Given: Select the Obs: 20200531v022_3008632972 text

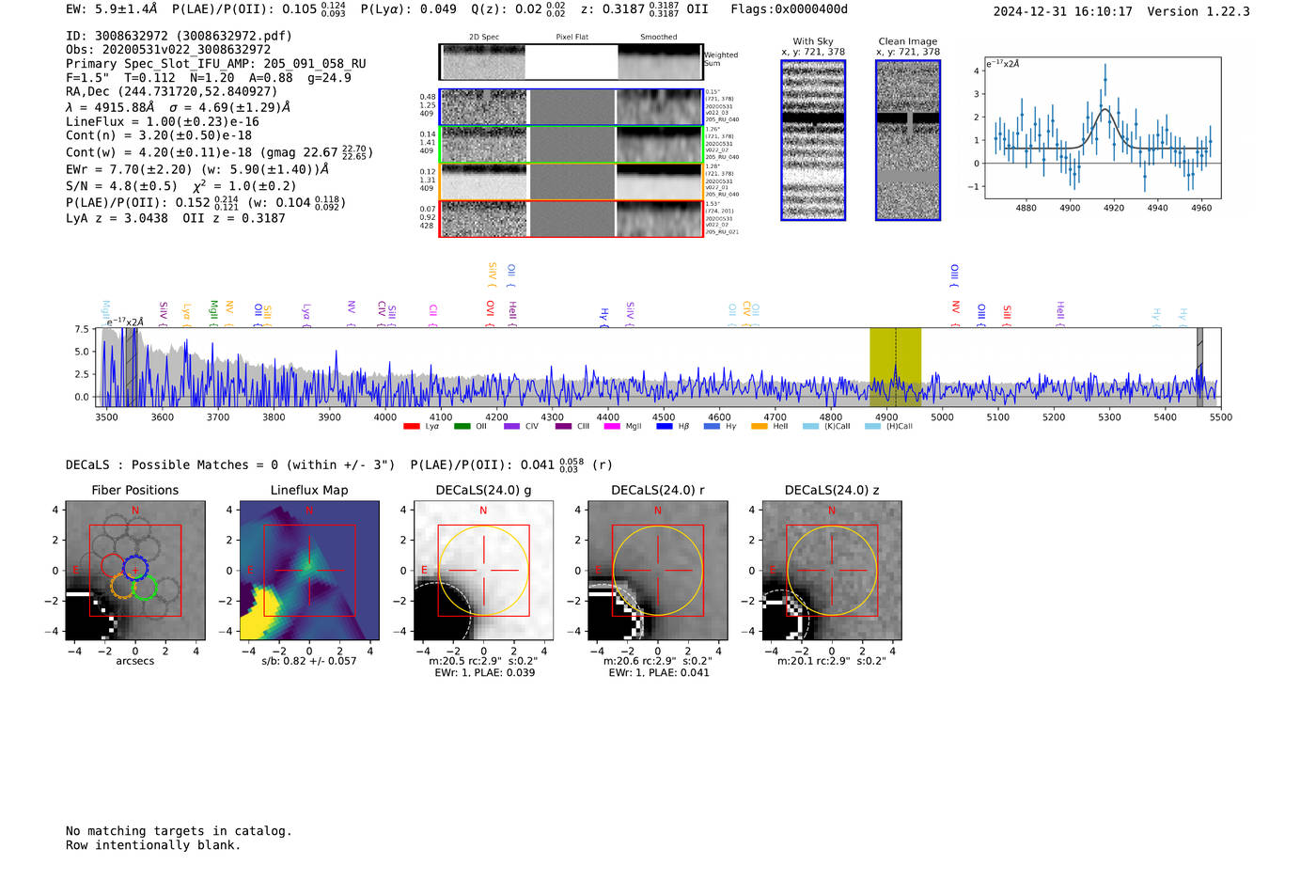Looking at the screenshot, I should (168, 50).
